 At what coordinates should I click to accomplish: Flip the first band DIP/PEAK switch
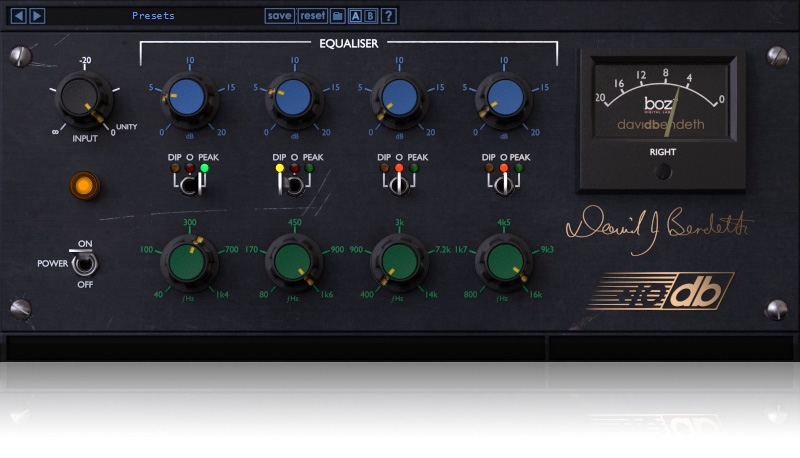point(189,185)
